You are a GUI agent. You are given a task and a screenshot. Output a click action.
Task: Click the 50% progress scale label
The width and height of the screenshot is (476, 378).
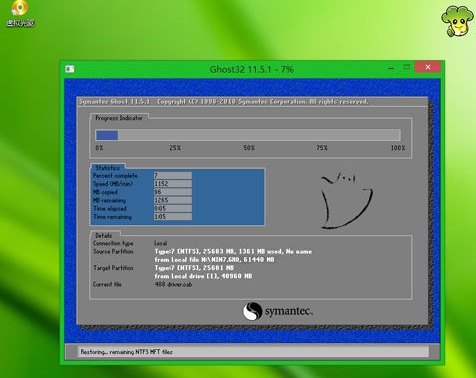(x=249, y=148)
